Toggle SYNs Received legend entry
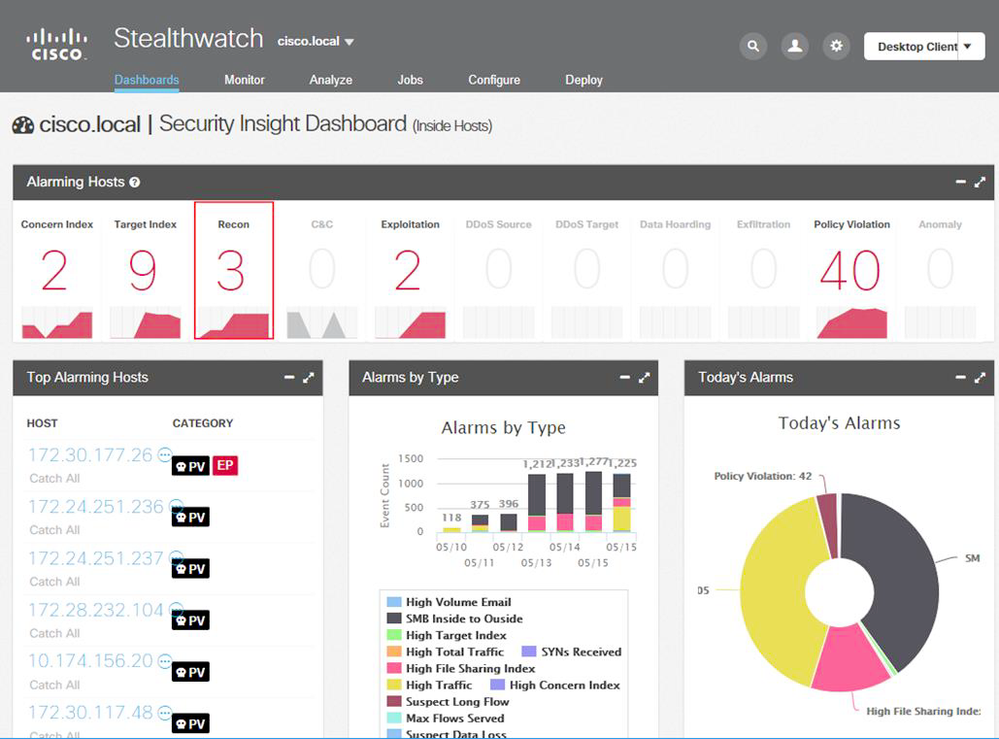 pyautogui.click(x=571, y=652)
